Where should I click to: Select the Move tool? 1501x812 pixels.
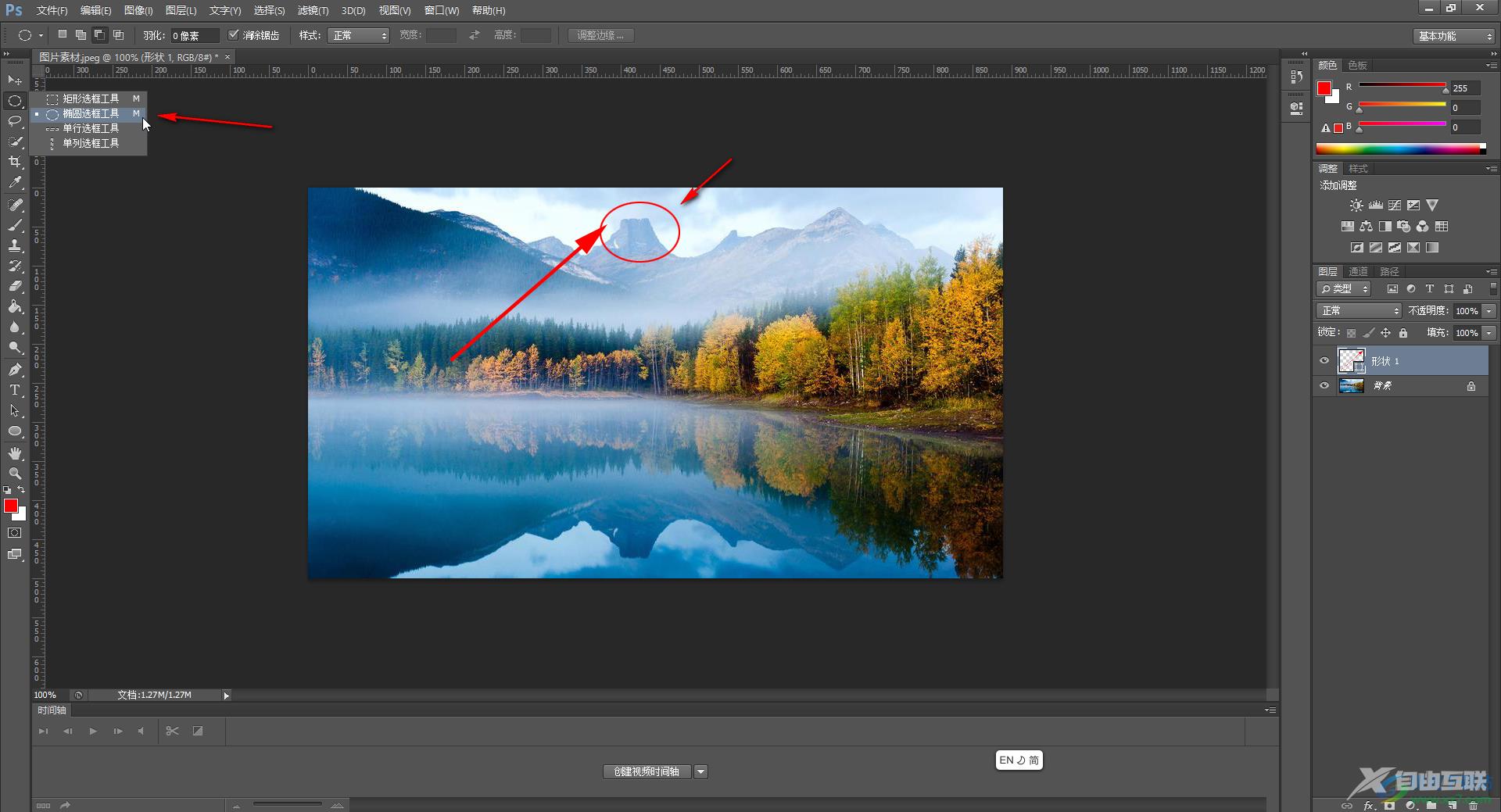(15, 80)
